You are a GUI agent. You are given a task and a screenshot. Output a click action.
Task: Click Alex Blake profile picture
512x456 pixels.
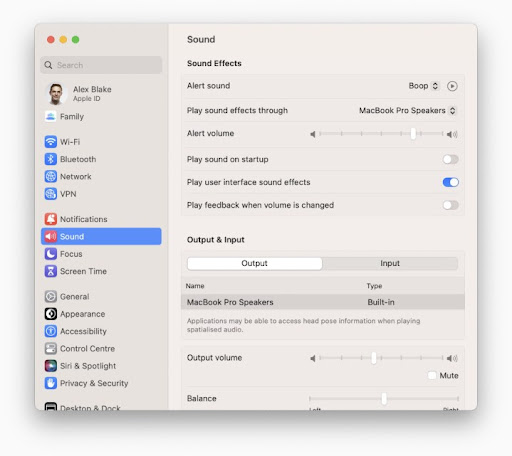[56, 94]
